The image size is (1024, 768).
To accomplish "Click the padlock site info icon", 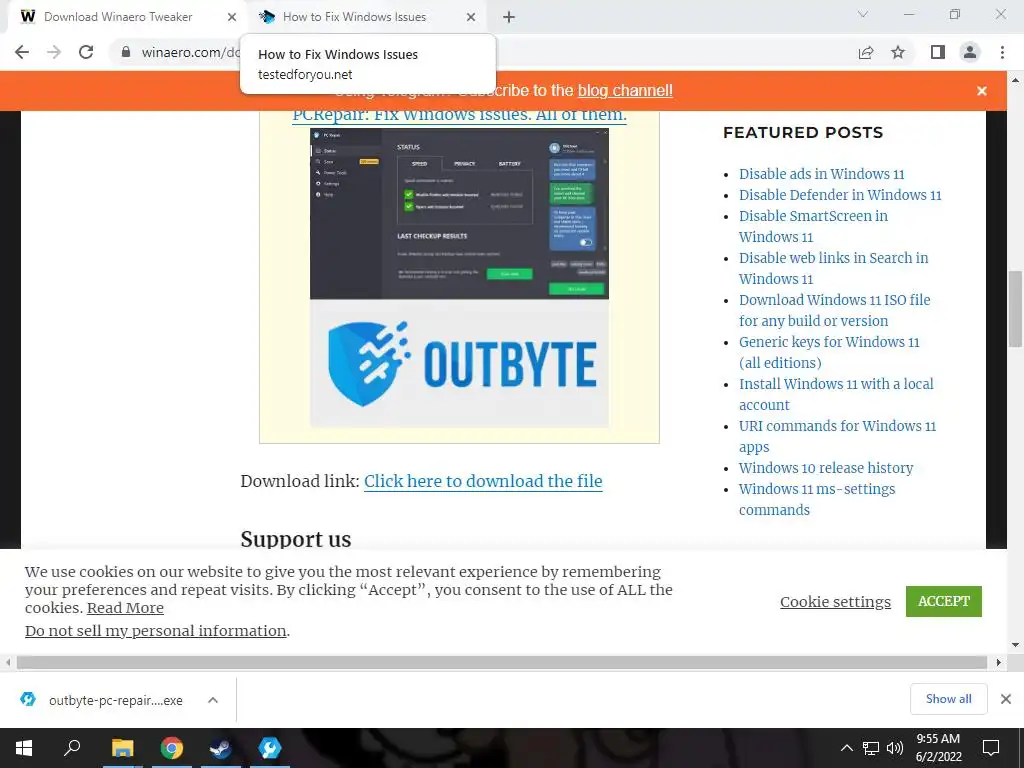I will [126, 52].
